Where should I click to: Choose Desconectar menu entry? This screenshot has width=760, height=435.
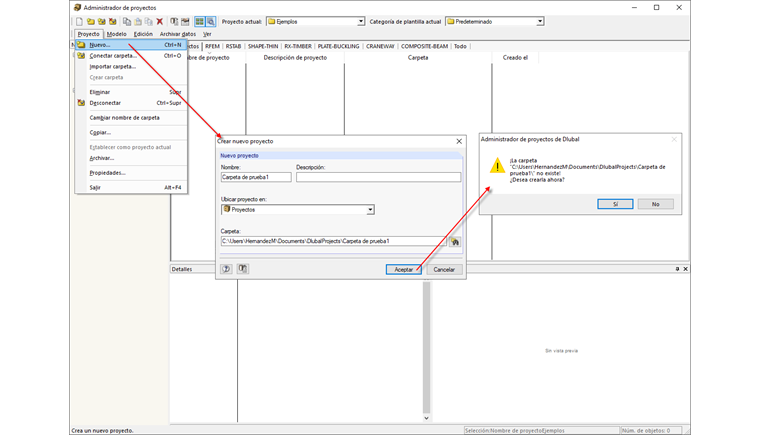point(131,103)
